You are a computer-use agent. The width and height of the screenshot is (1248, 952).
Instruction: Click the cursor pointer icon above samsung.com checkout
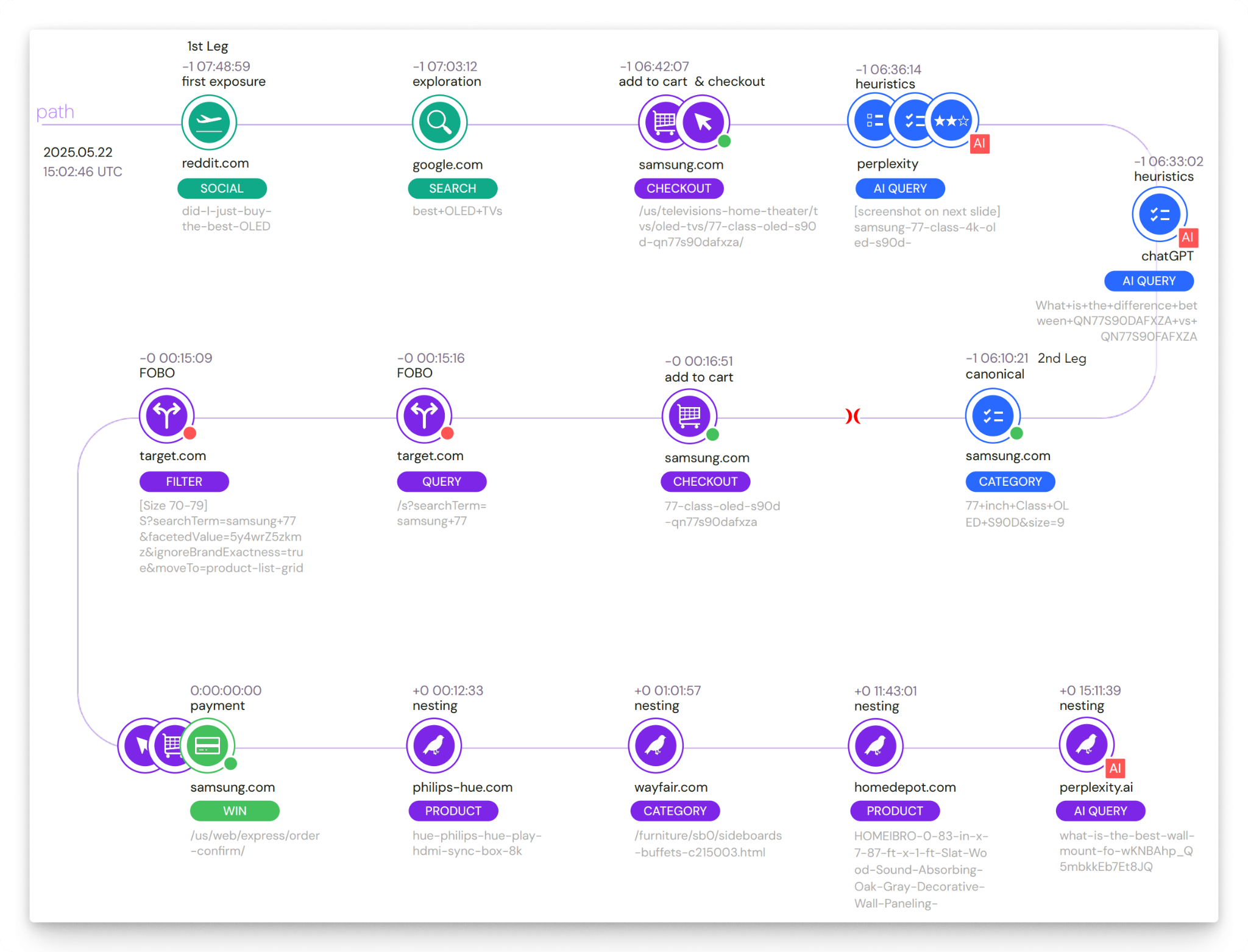tap(703, 123)
